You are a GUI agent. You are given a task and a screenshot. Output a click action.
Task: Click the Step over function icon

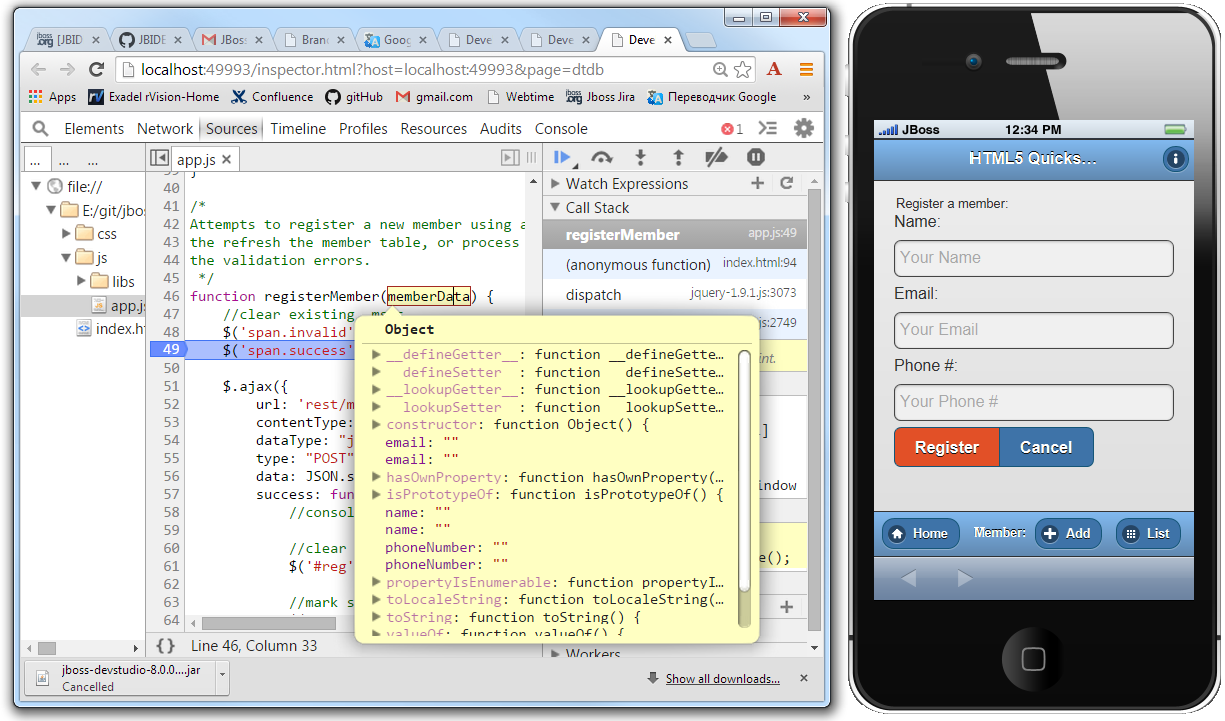tap(602, 157)
